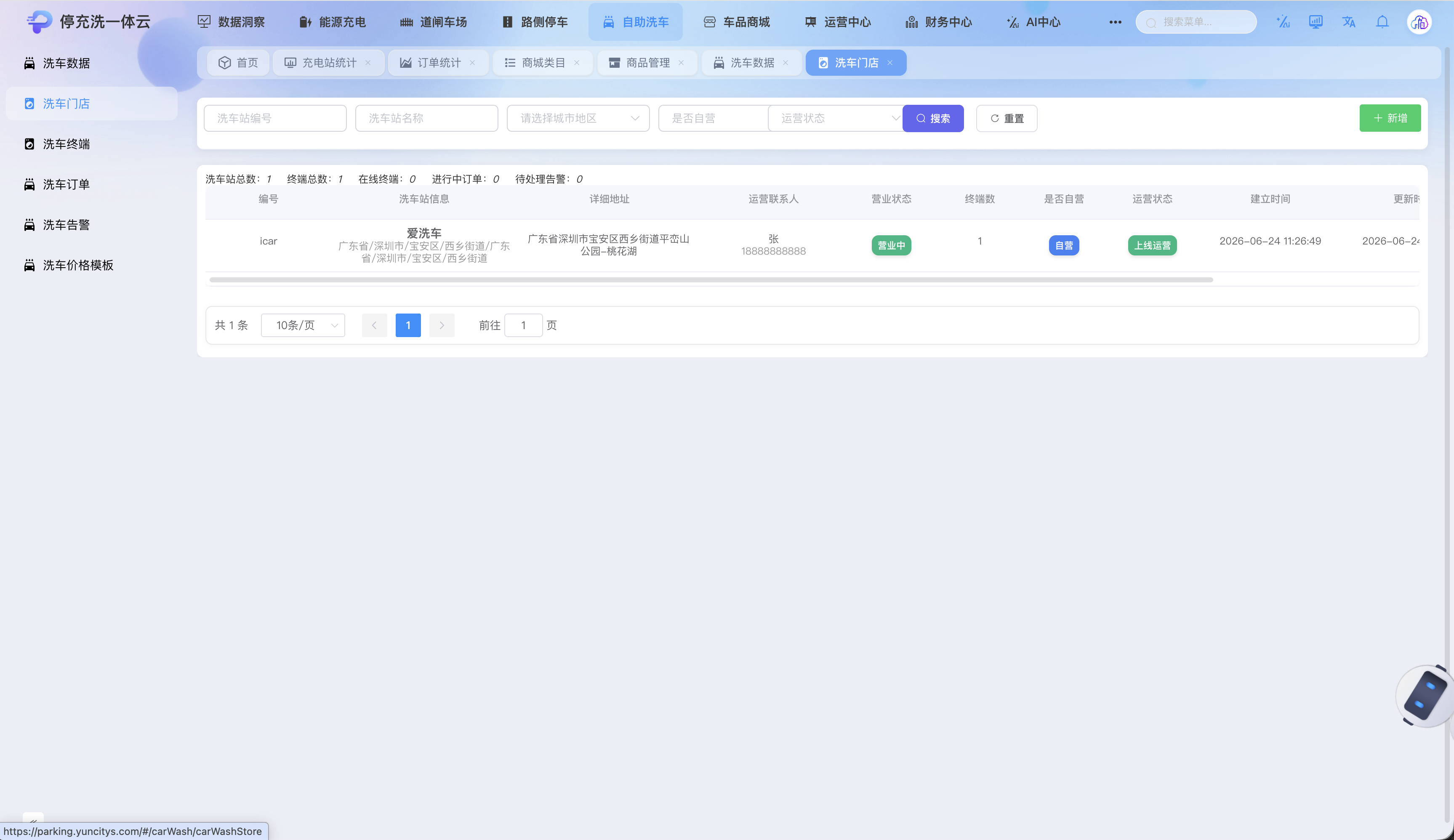Close the 商城类目 tab
Image resolution: width=1454 pixels, height=840 pixels.
[576, 62]
